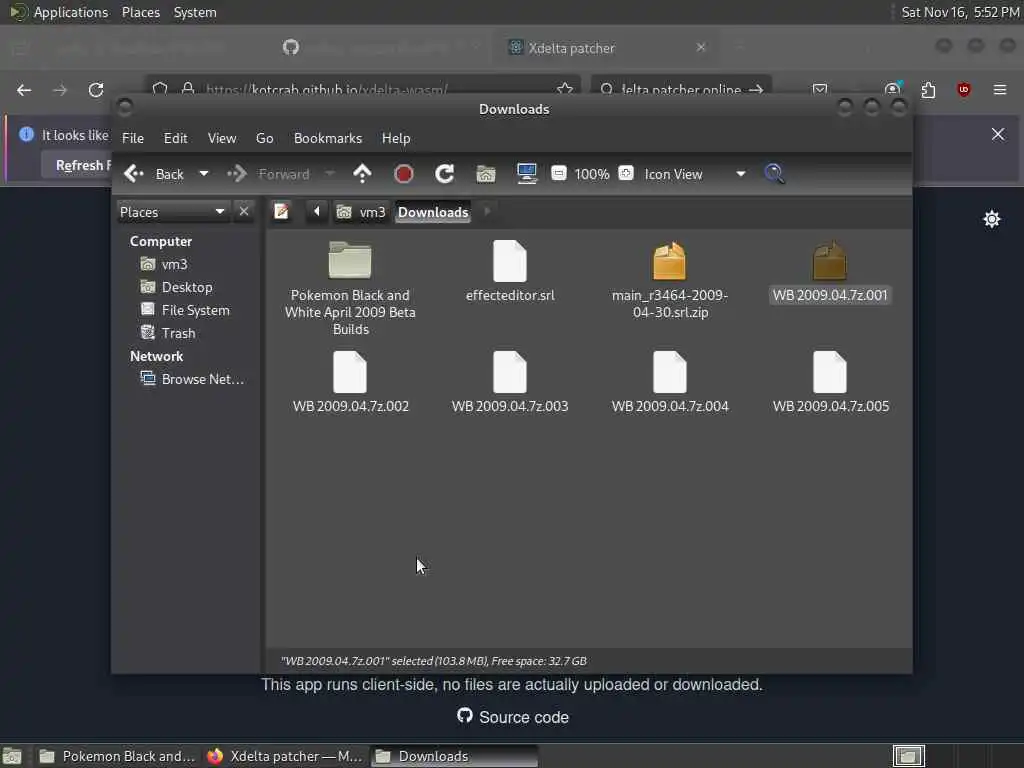This screenshot has width=1024, height=768.
Task: Toggle the page theme sun icon
Action: tap(991, 219)
